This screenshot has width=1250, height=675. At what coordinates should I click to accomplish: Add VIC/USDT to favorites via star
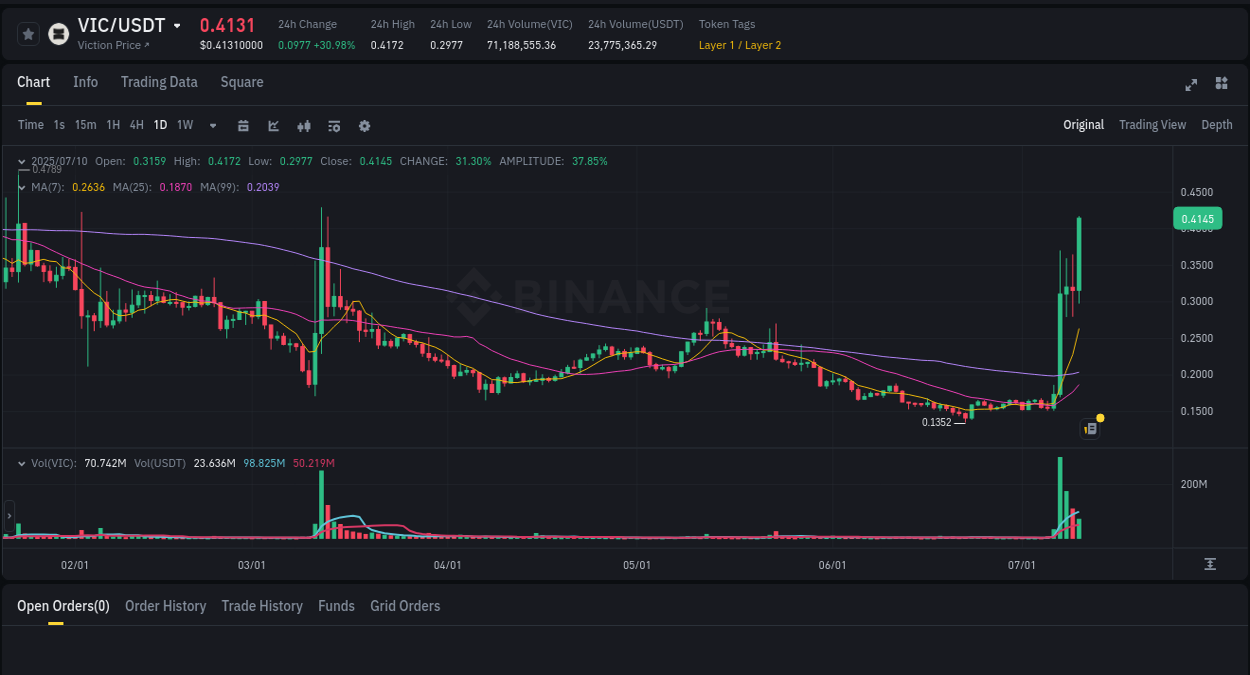28,33
